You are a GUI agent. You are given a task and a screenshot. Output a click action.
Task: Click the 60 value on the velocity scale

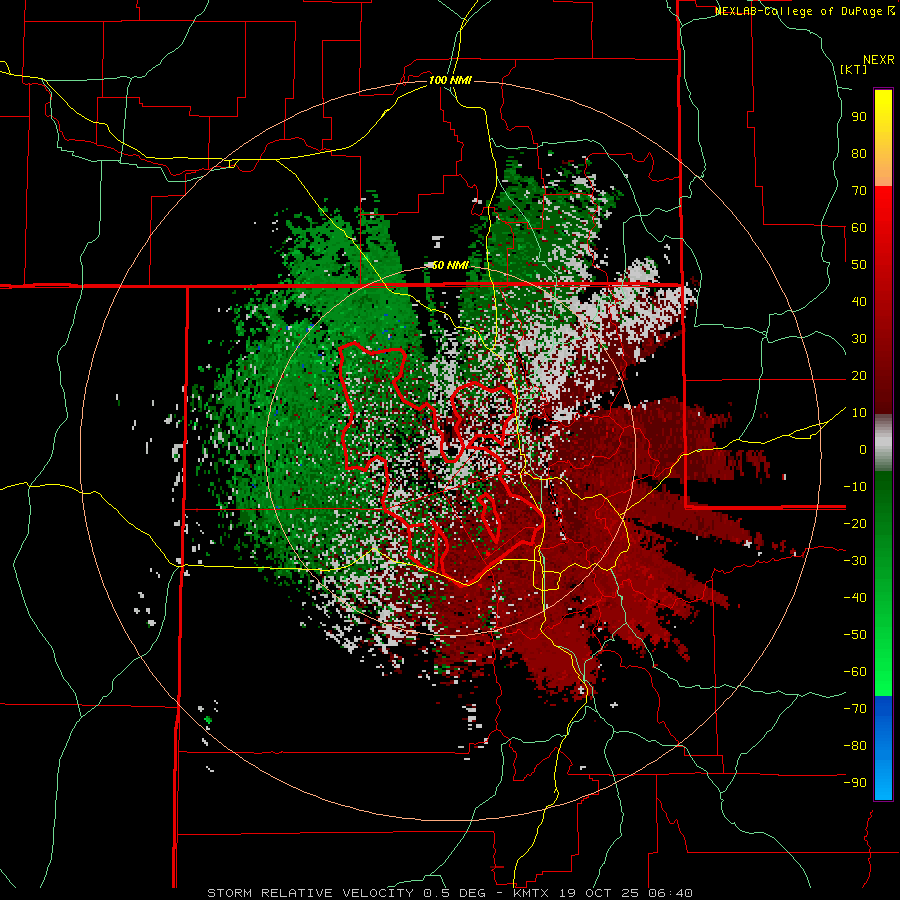859,228
